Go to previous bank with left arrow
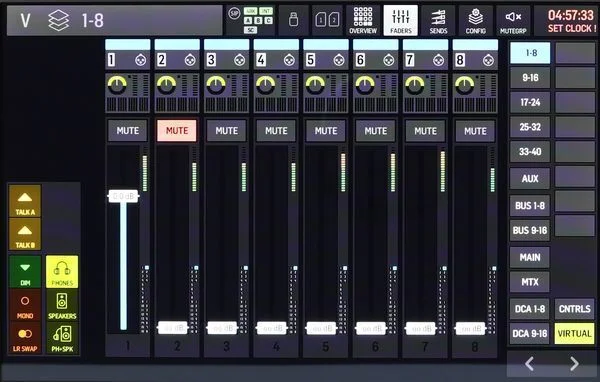This screenshot has height=382, width=600. (530, 364)
